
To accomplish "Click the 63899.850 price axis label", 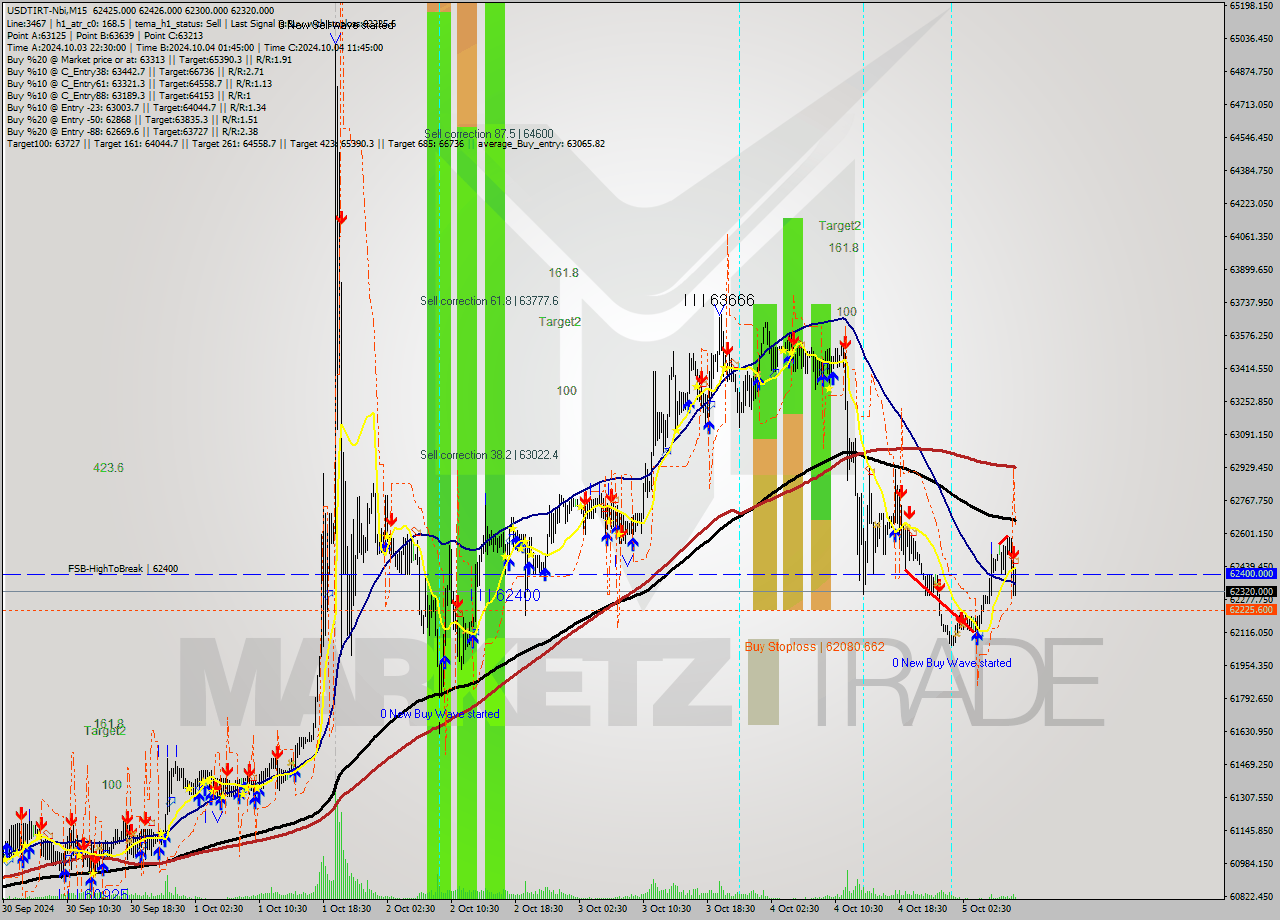I will coord(1251,270).
